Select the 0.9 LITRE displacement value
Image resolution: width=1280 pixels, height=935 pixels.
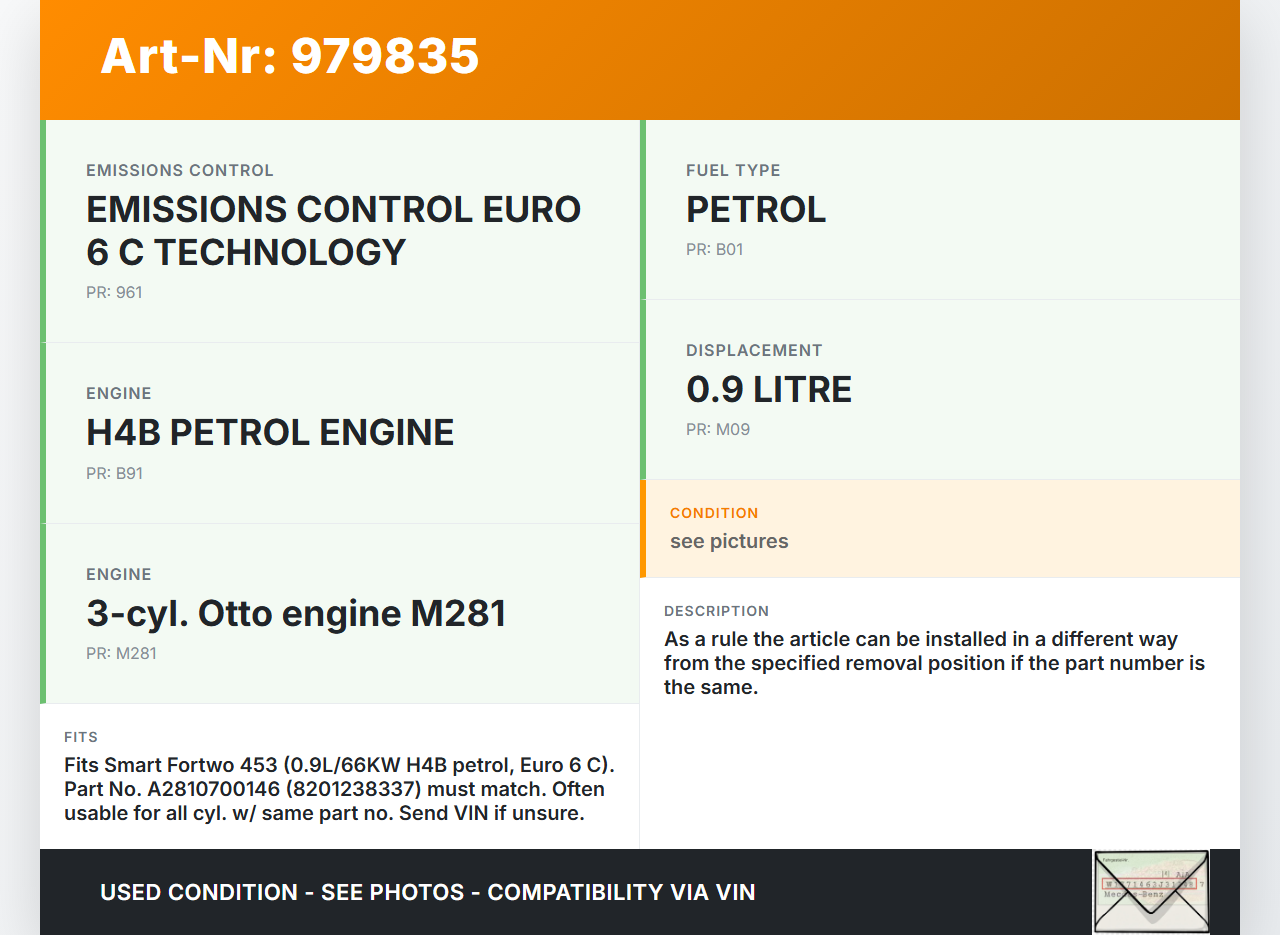pyautogui.click(x=768, y=390)
